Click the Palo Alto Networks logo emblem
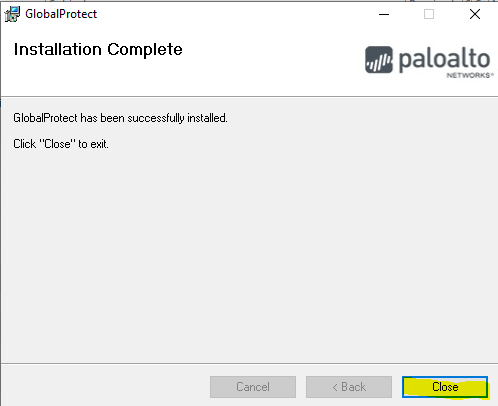Screen dimensions: 498x406 click(379, 60)
